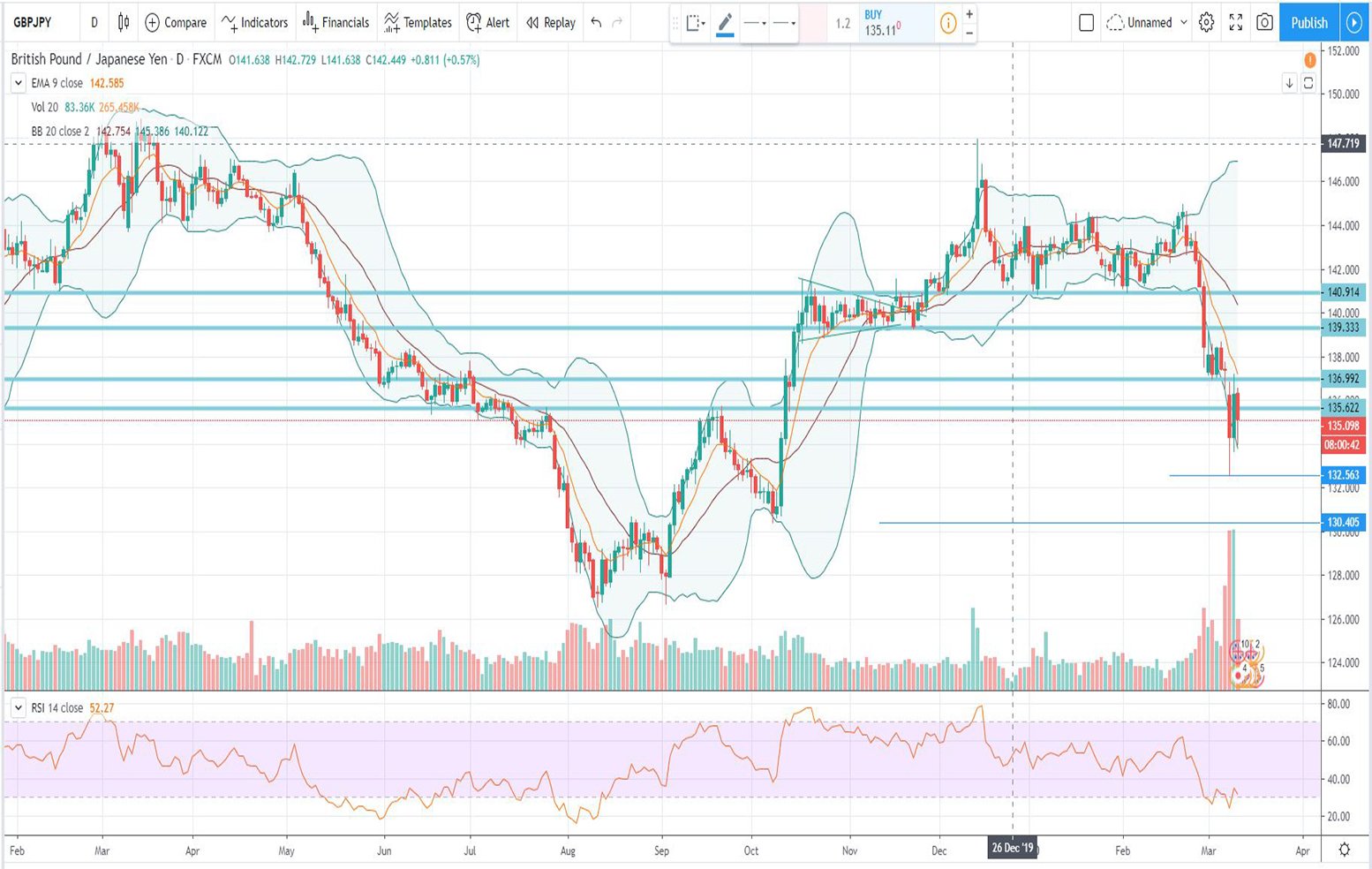
Task: Open chart settings gear in top toolbar
Action: [x=1206, y=22]
